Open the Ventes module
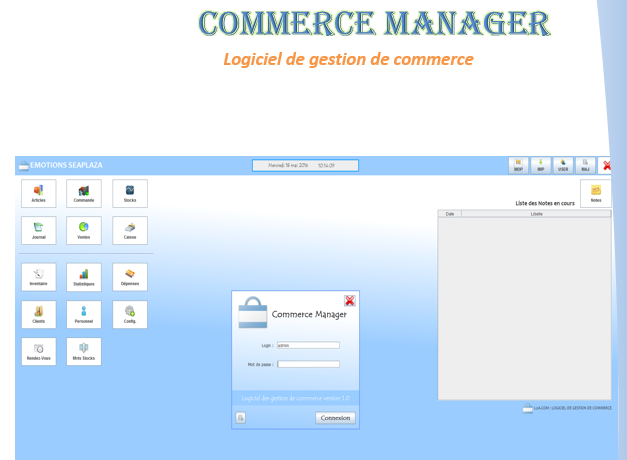 (x=84, y=230)
